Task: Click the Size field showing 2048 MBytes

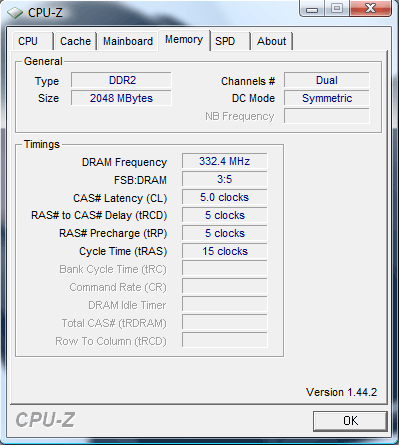Action: pyautogui.click(x=121, y=98)
